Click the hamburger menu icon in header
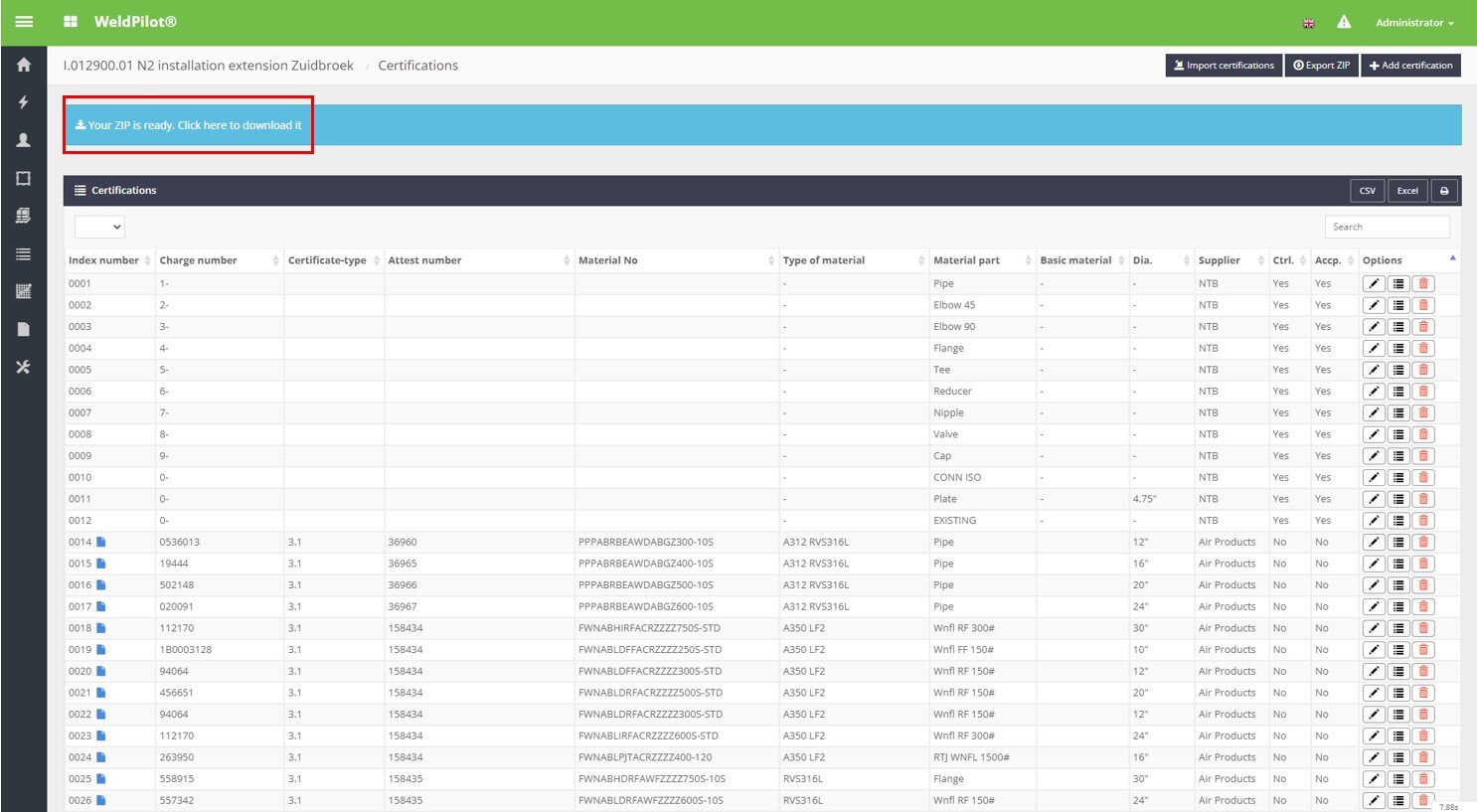The width and height of the screenshot is (1477, 812). coord(24,22)
